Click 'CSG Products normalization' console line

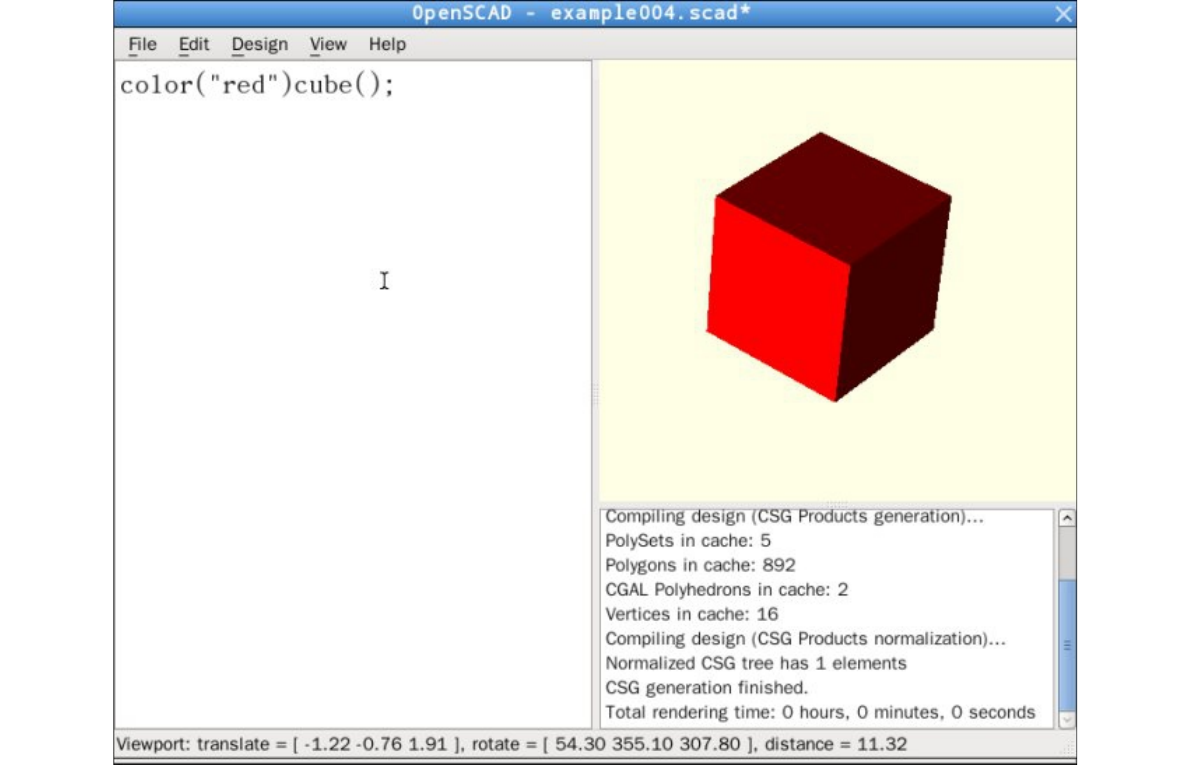pyautogui.click(x=805, y=638)
